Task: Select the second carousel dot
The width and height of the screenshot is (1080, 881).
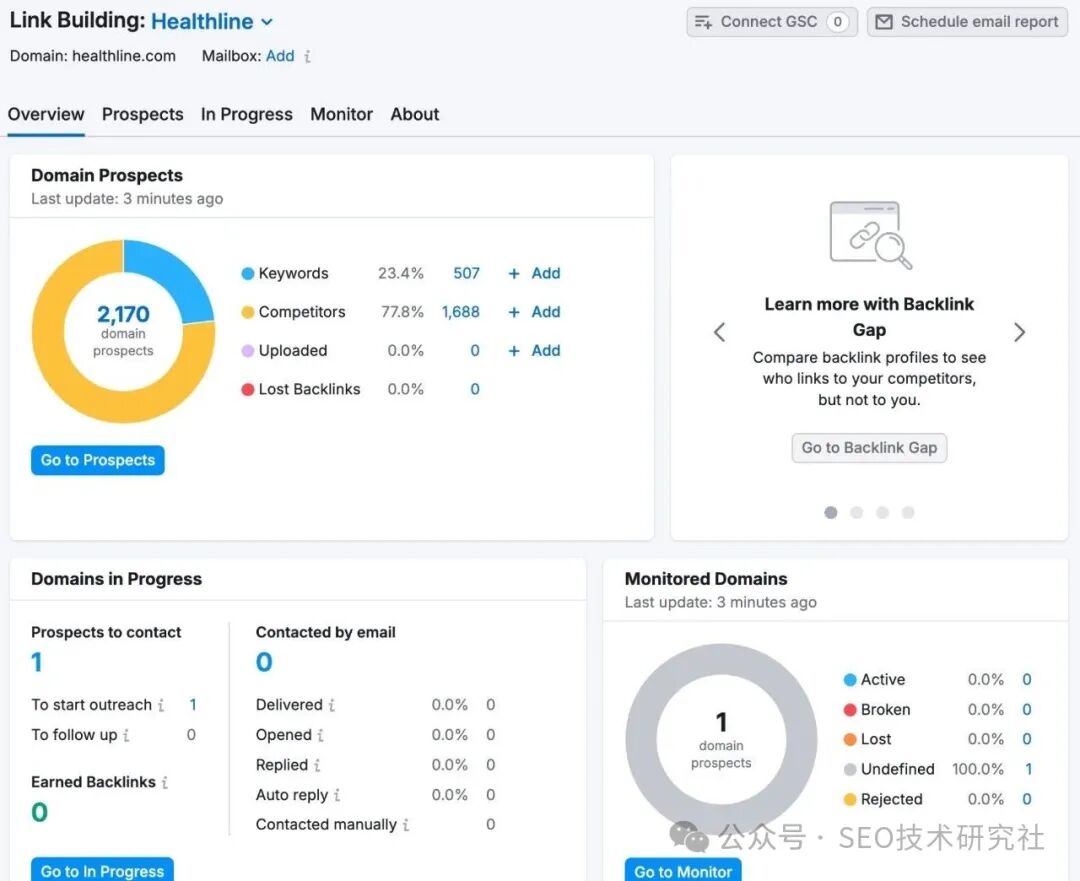Action: [x=856, y=512]
